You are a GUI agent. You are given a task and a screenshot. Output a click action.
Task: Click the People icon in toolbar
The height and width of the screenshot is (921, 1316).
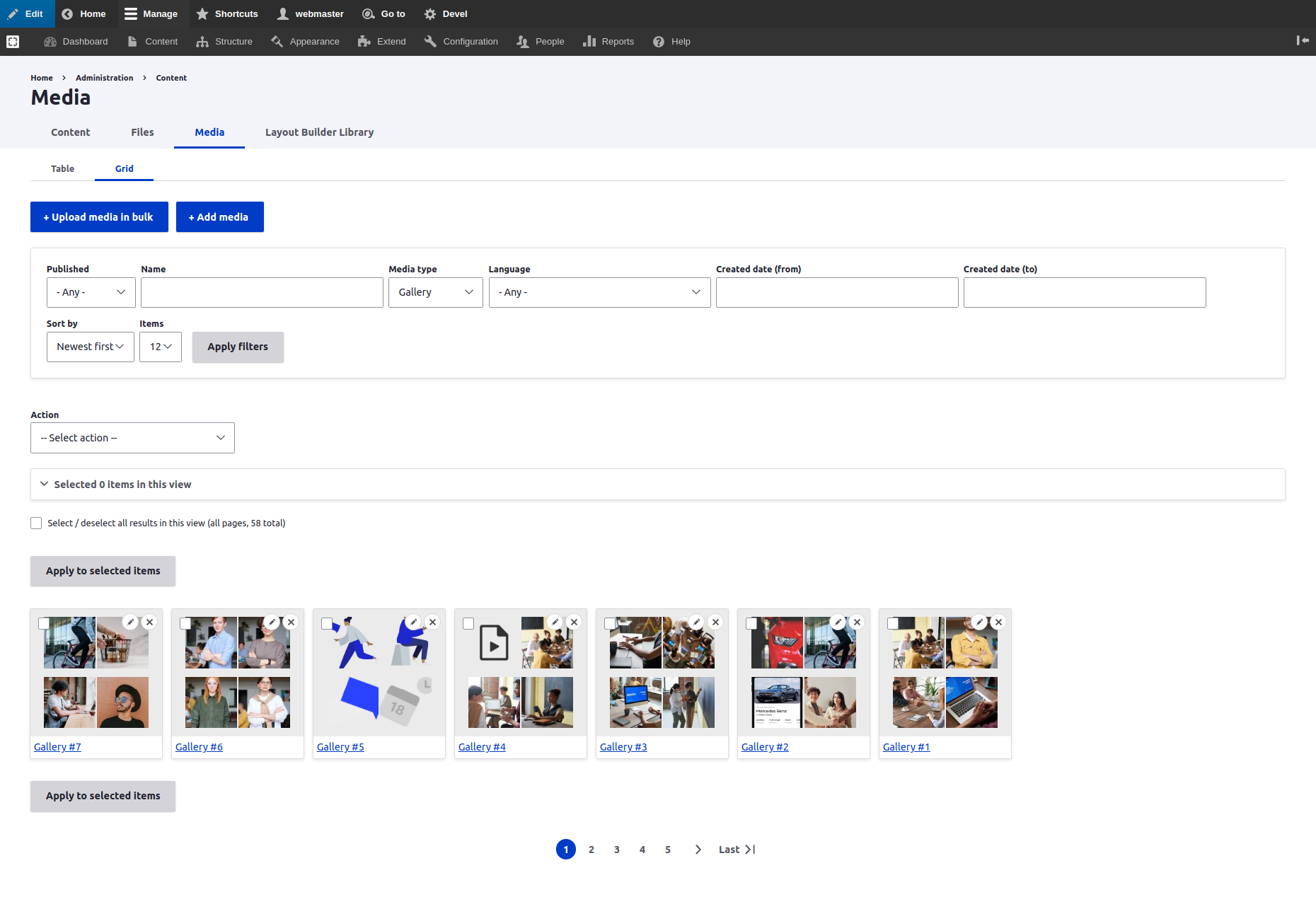[x=522, y=41]
